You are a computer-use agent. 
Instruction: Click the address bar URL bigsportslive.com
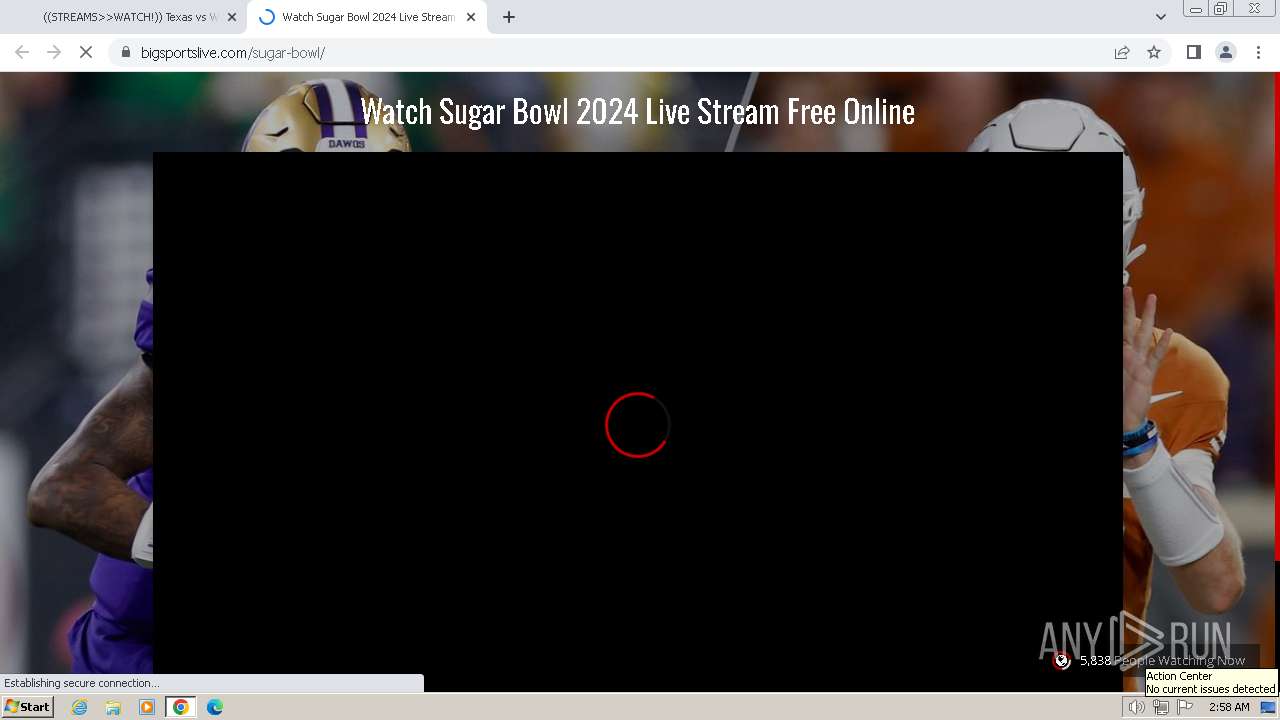[x=233, y=52]
